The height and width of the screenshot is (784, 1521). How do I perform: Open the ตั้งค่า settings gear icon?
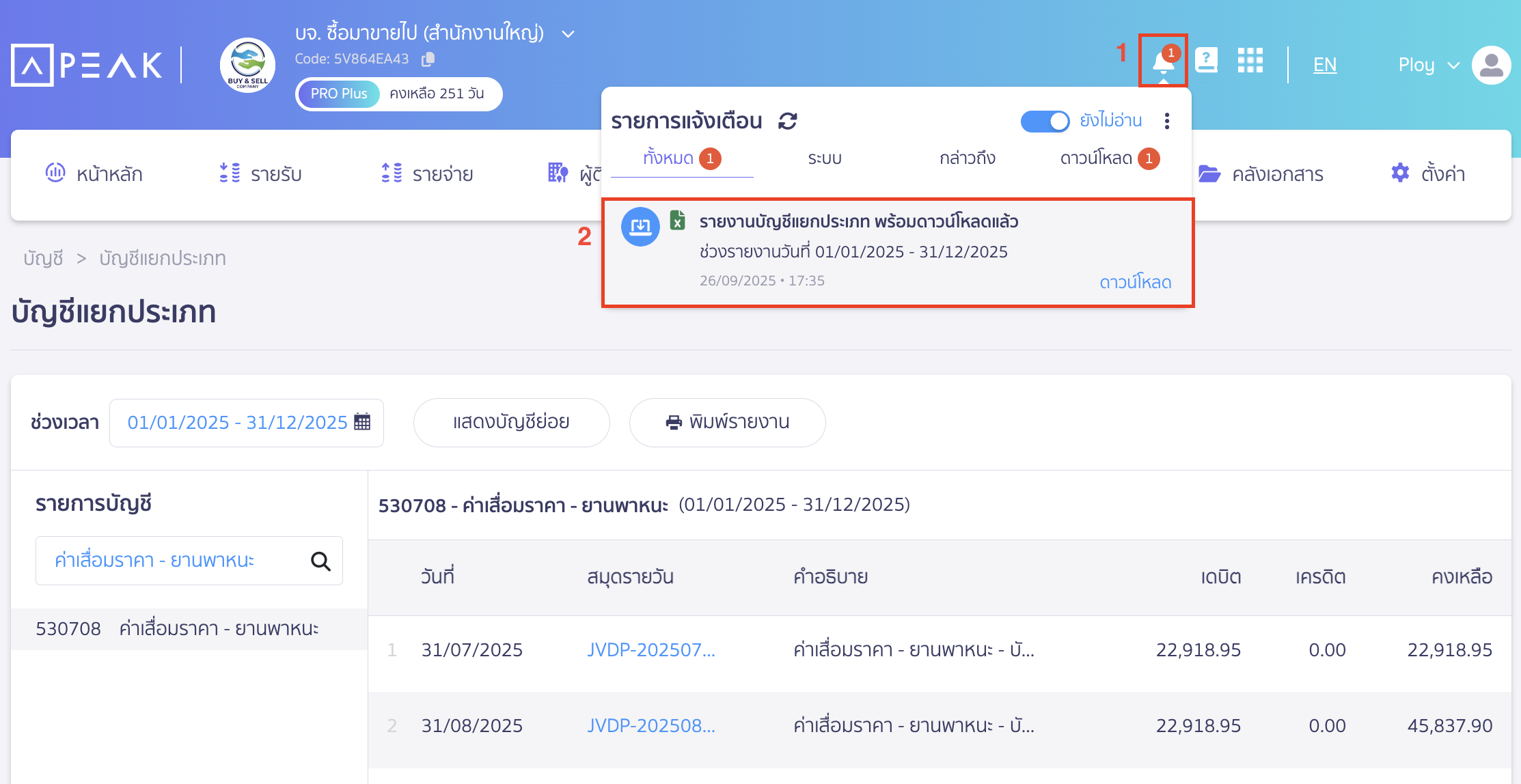click(x=1399, y=173)
